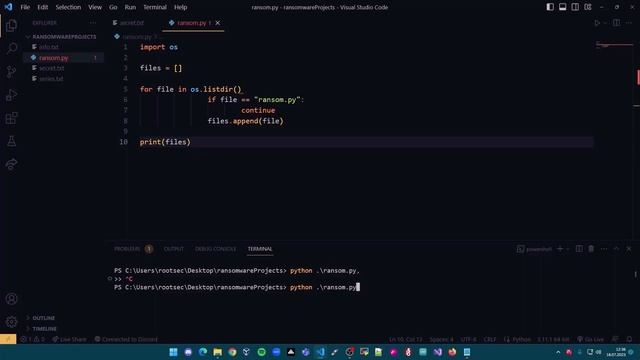Open the File menu
This screenshot has height=360, width=640.
25,7
